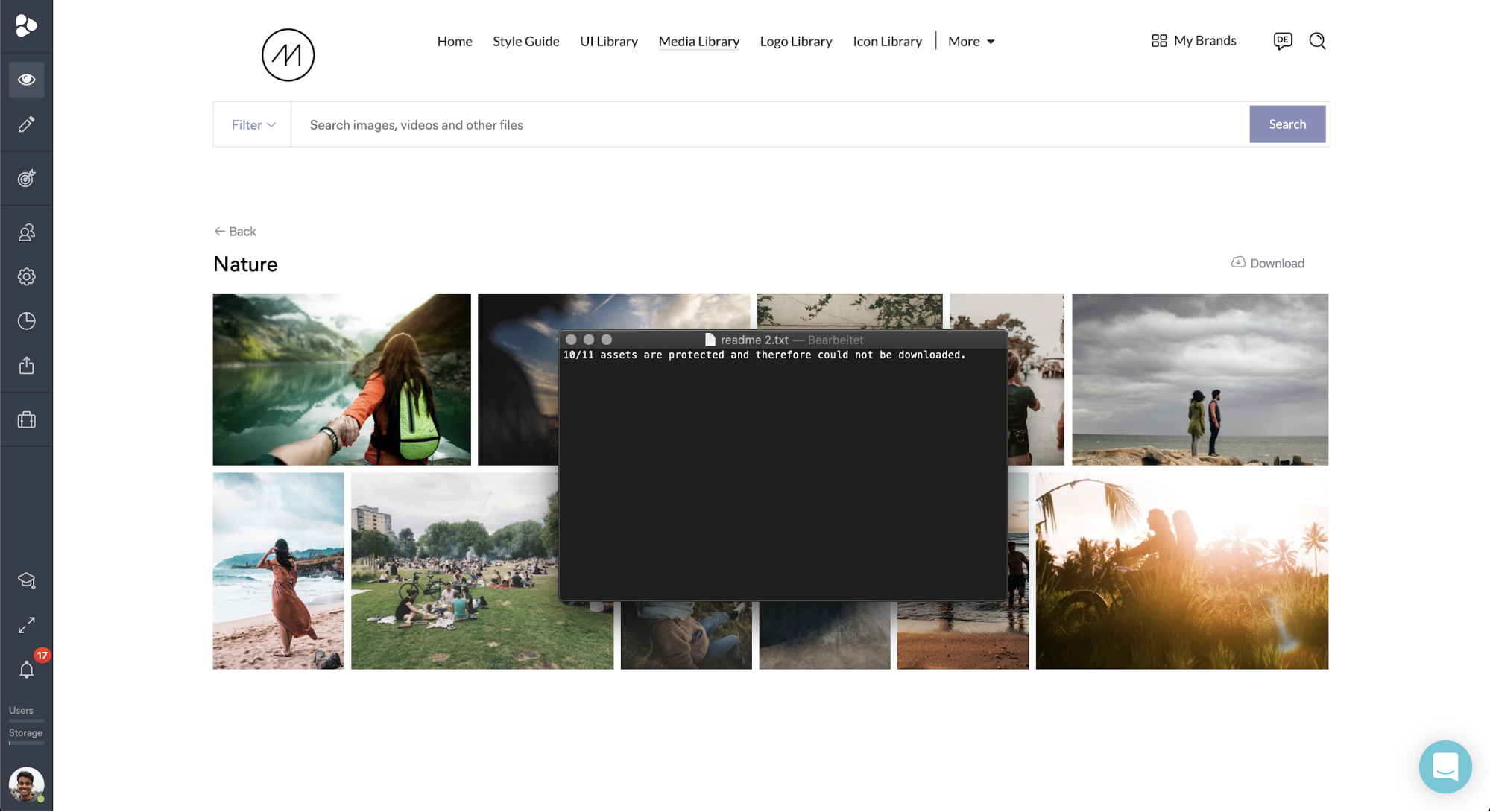Click the Search button
Viewport: 1490px width, 812px height.
pyautogui.click(x=1287, y=124)
